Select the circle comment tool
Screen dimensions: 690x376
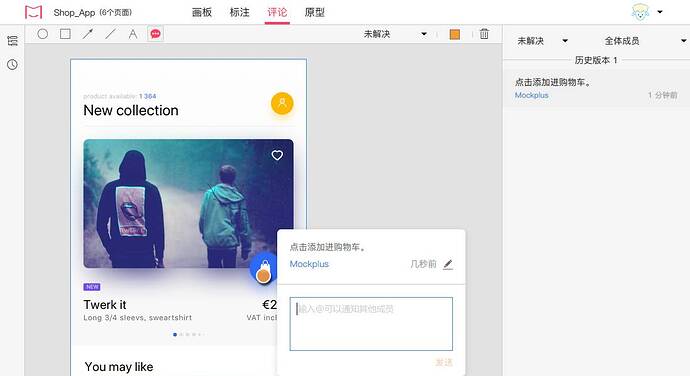(x=43, y=34)
